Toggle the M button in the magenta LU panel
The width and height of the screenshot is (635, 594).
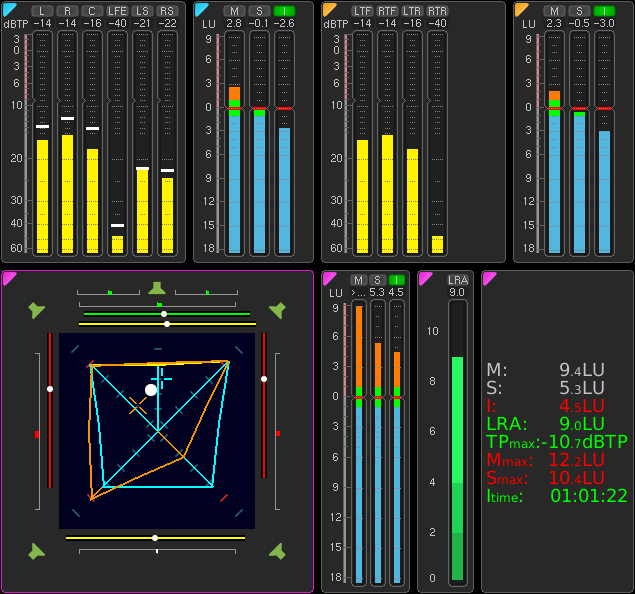(358, 279)
